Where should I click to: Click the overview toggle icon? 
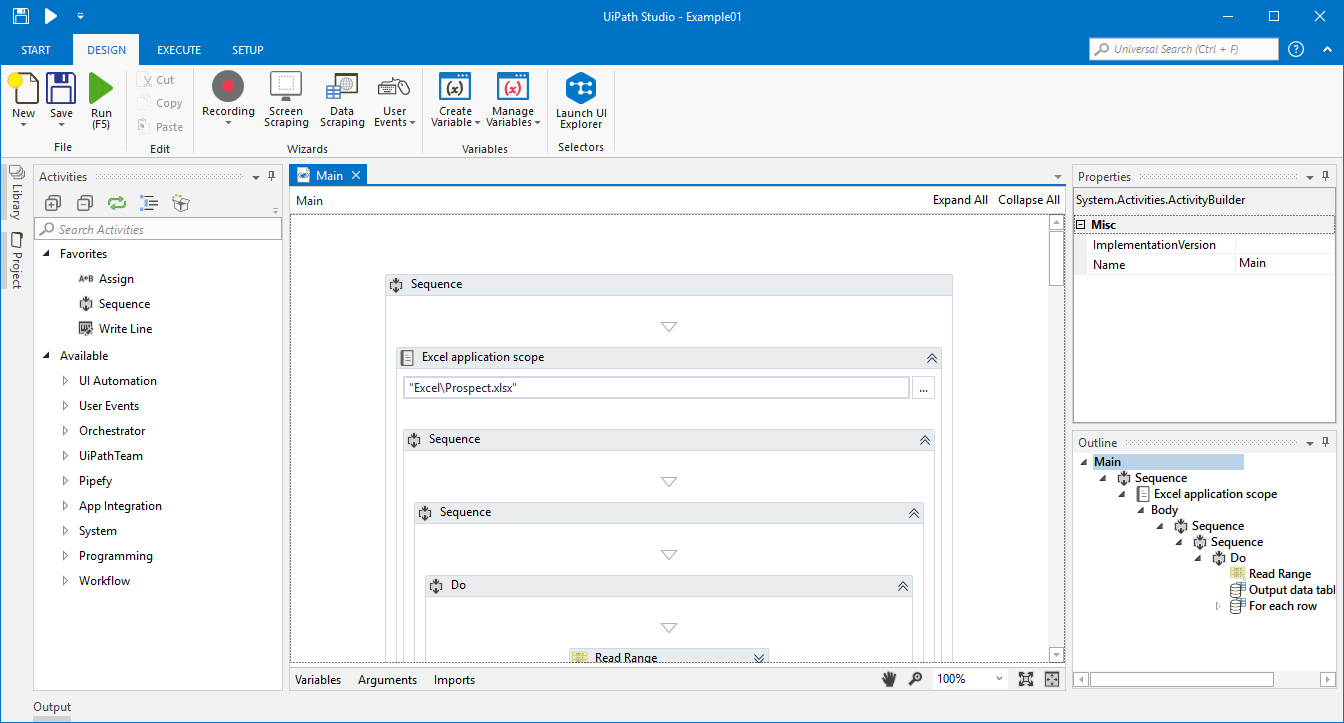click(x=1052, y=679)
